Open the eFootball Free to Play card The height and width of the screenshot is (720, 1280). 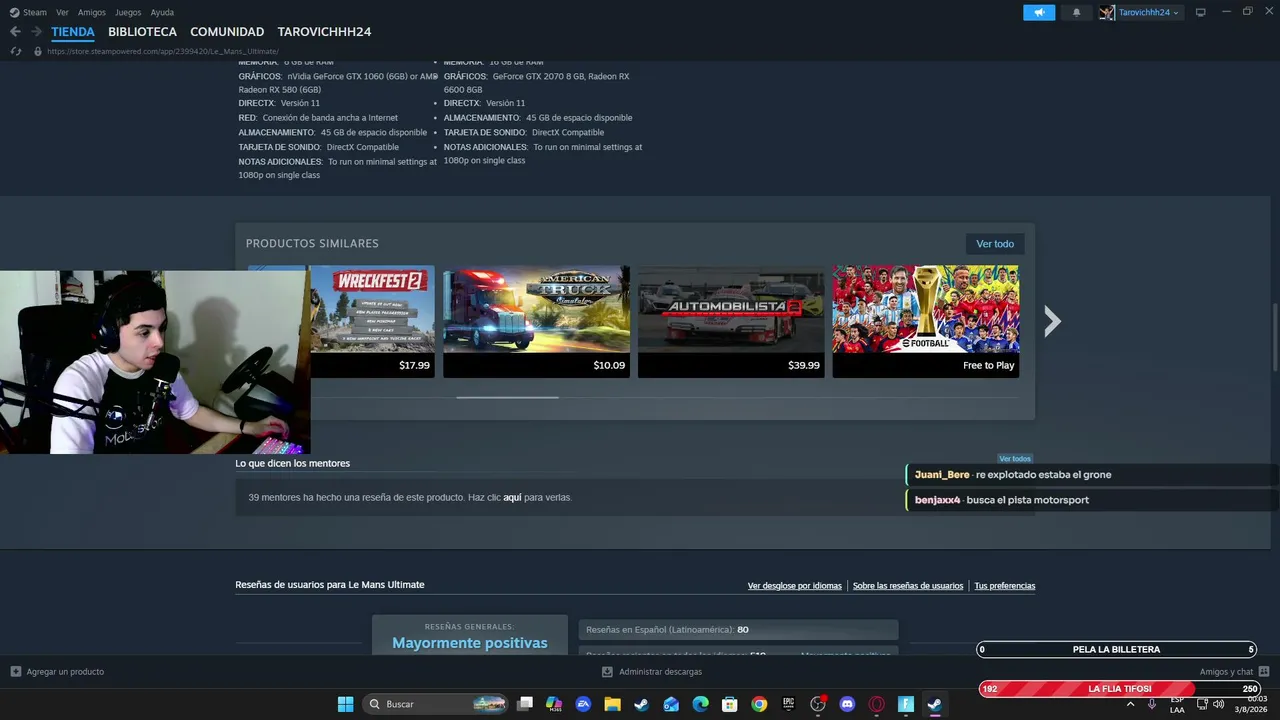[926, 321]
